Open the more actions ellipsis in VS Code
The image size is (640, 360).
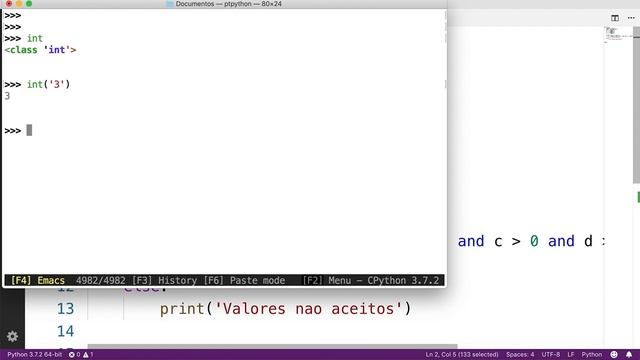(631, 18)
